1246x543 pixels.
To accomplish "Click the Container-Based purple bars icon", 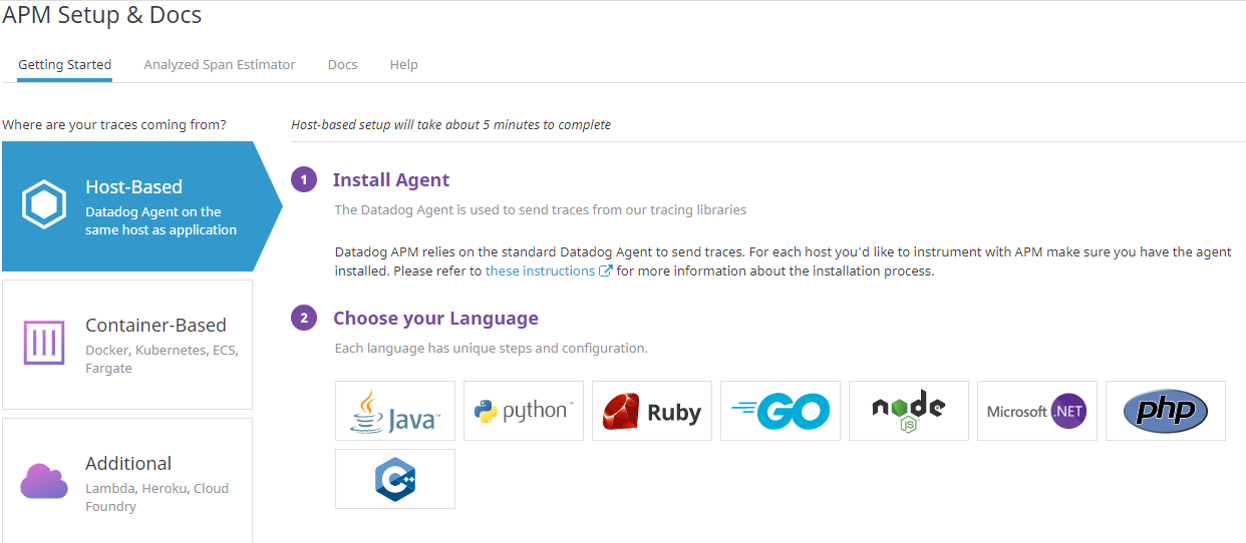I will coord(44,344).
